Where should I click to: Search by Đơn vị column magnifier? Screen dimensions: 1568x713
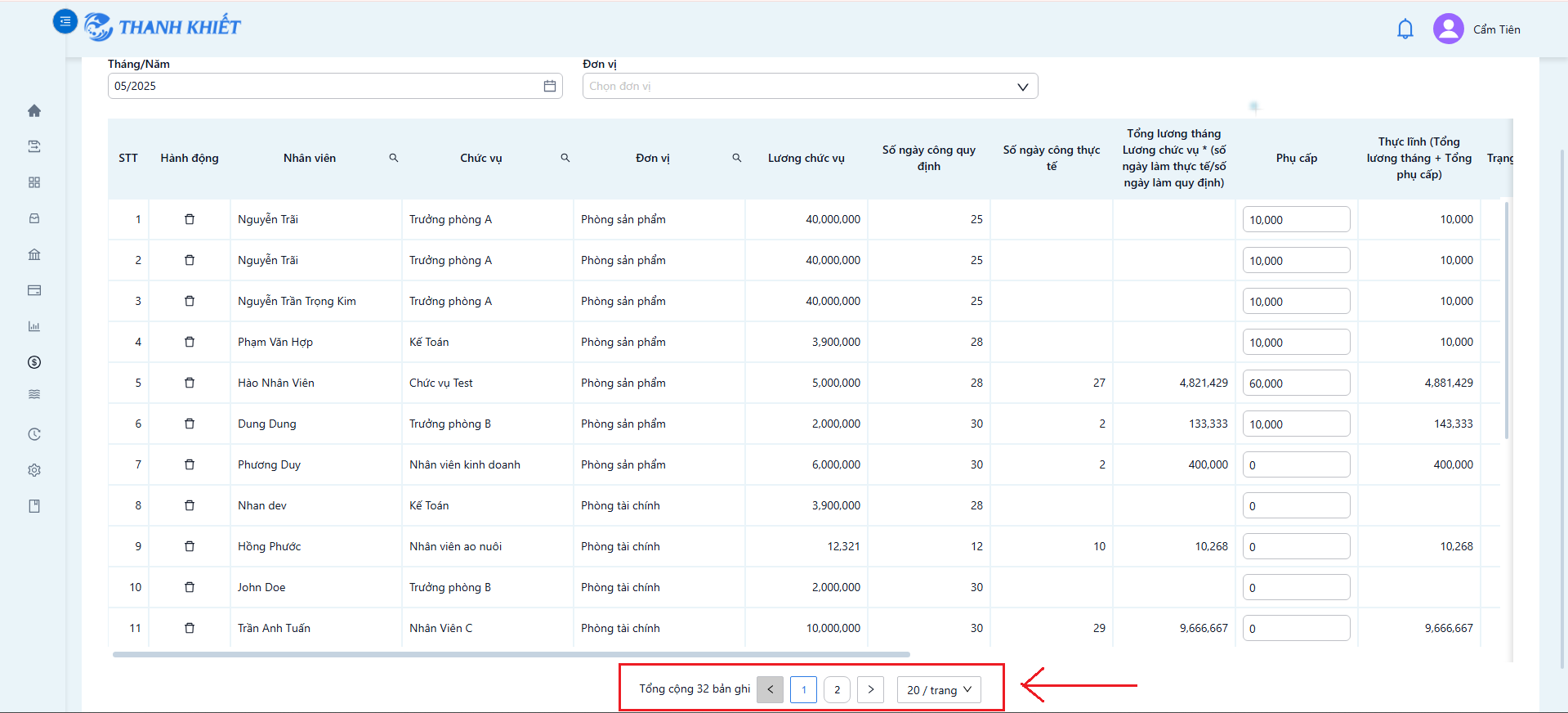[x=737, y=158]
